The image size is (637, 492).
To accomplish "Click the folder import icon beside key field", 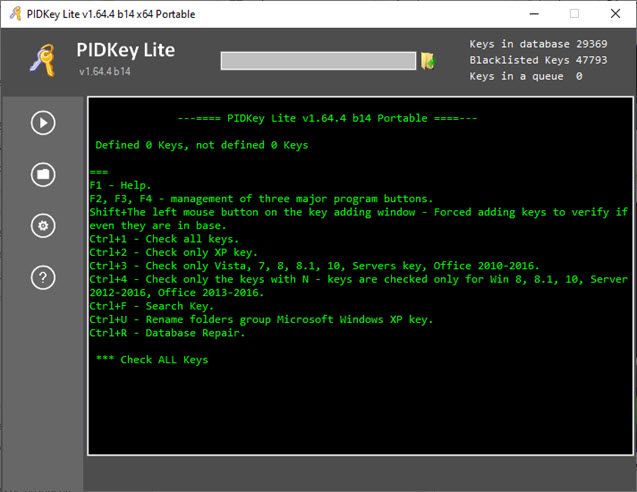I will (x=428, y=61).
